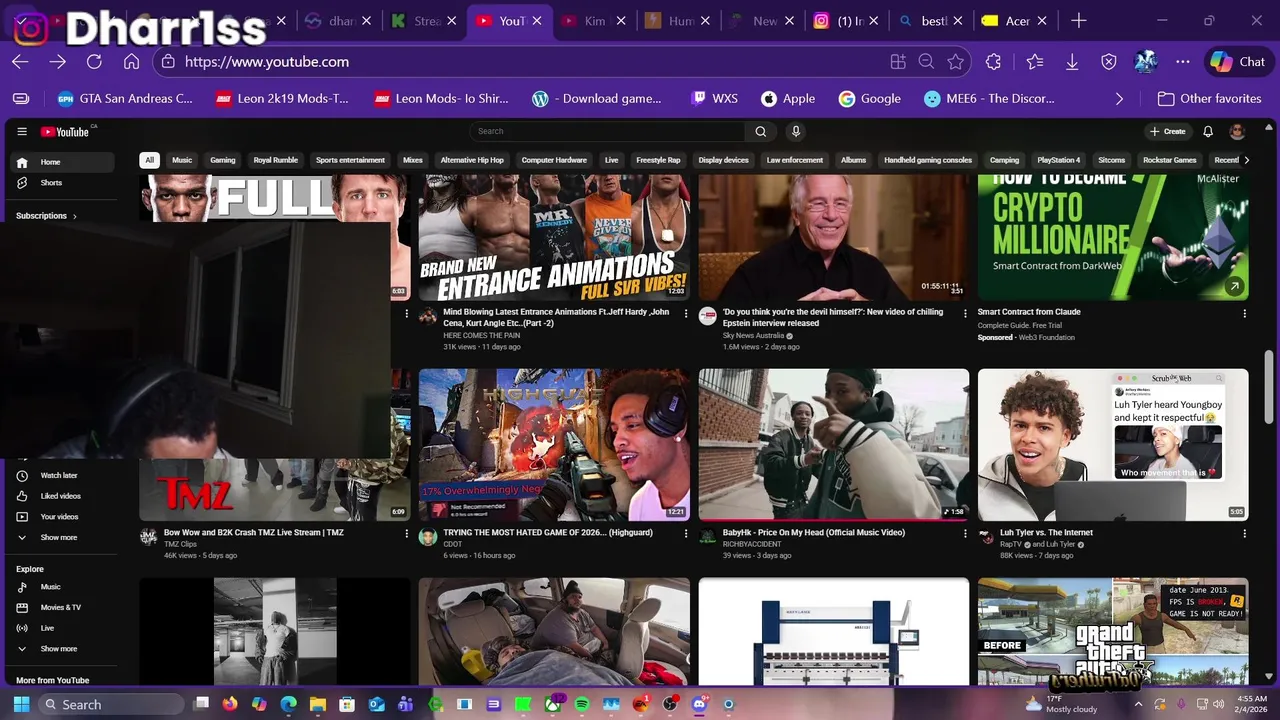Open Copilot Chat button in browser
1280x720 pixels.
click(1238, 62)
